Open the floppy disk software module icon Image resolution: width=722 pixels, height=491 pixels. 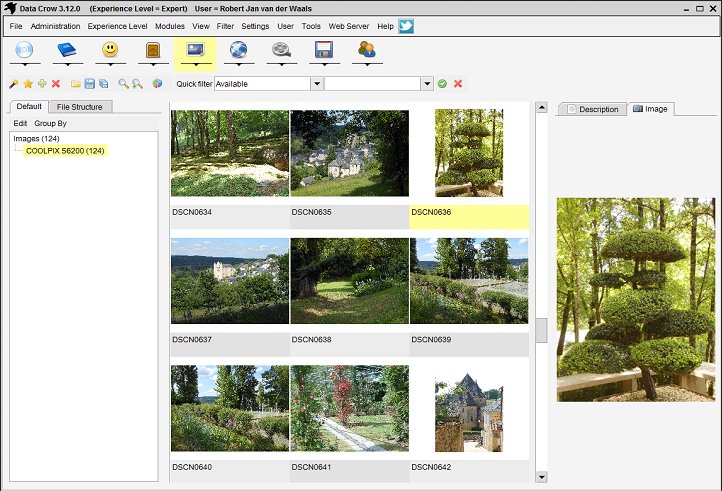324,49
